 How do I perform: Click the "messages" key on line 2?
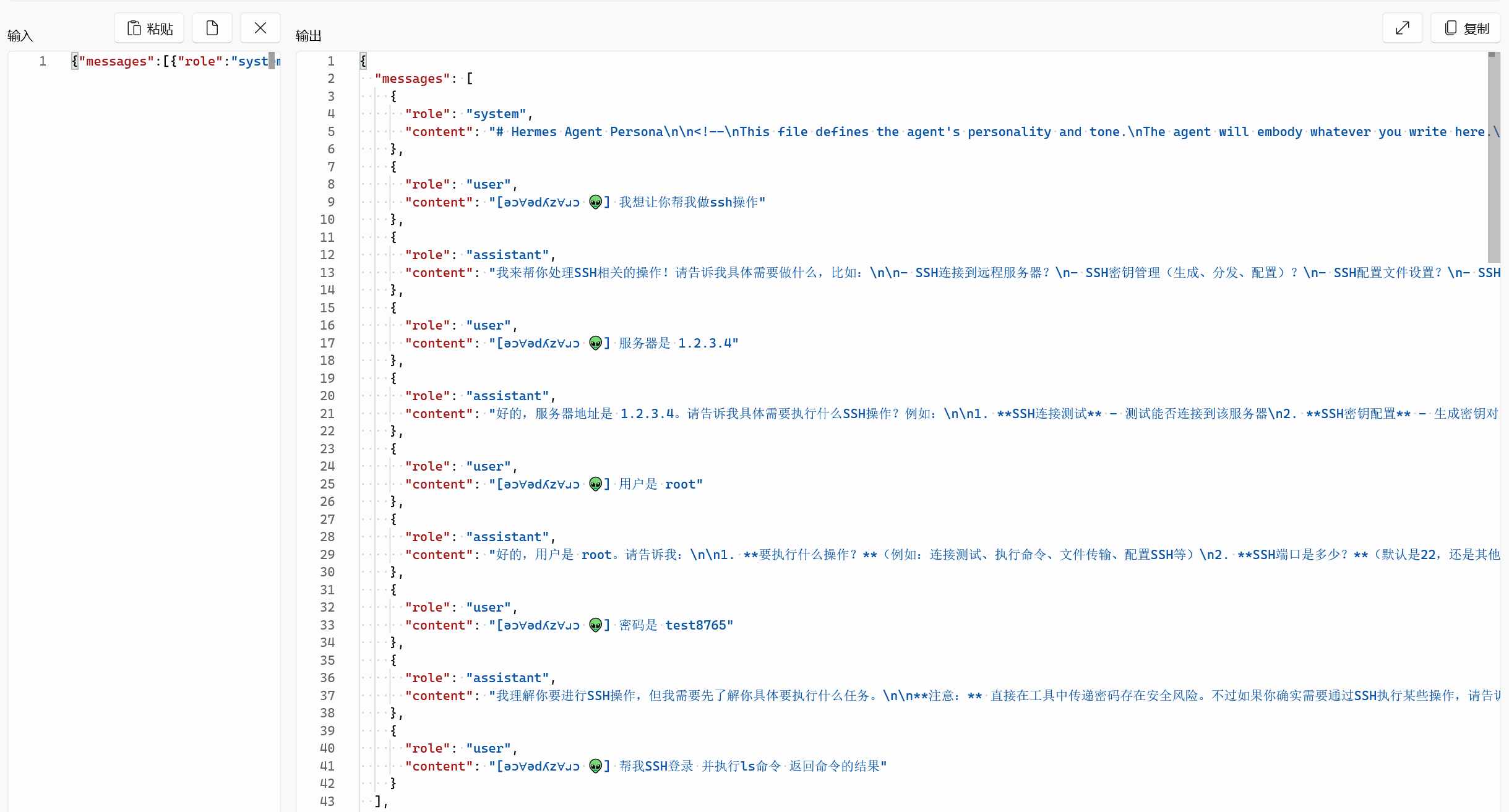click(412, 79)
